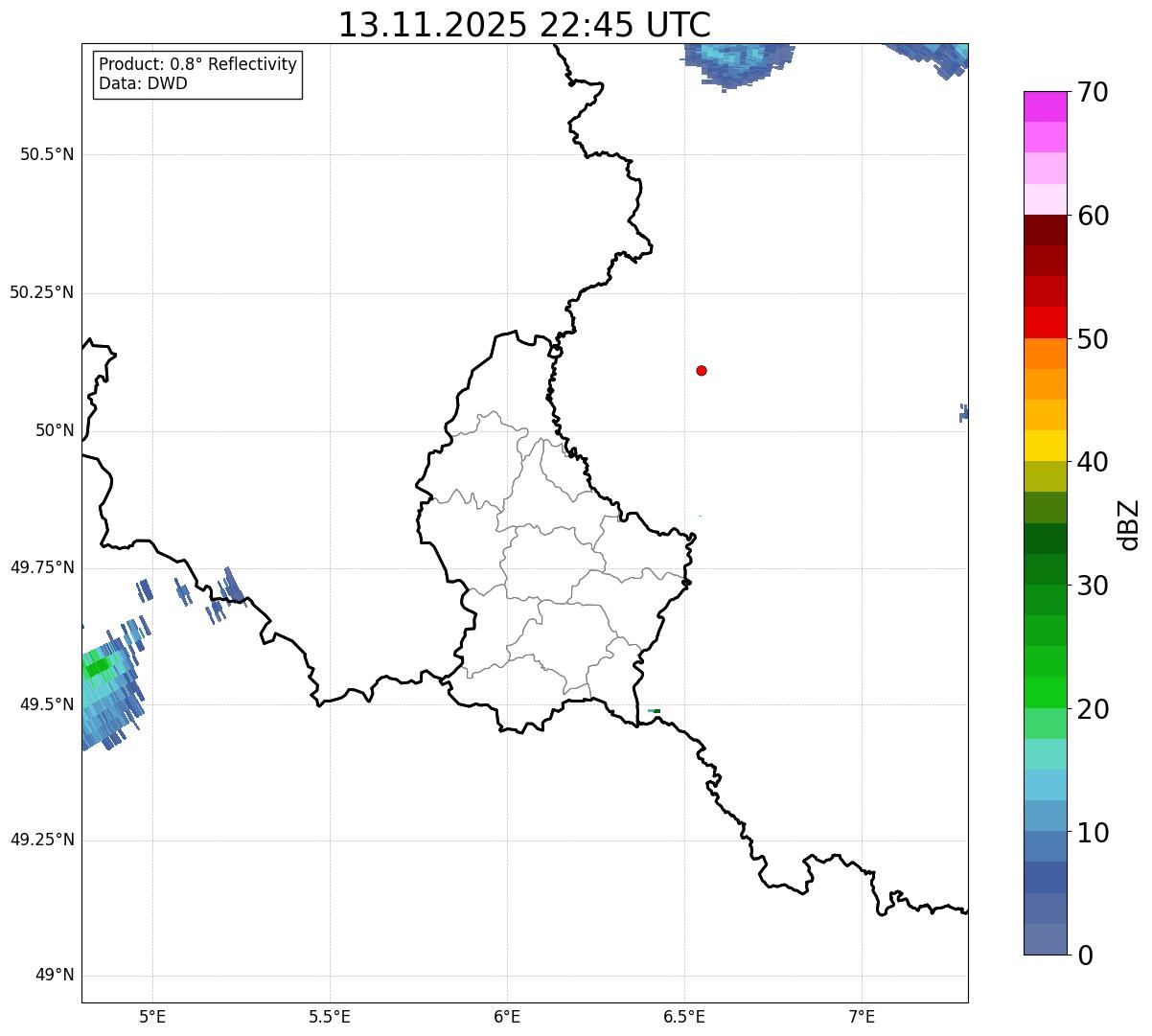Click the colorbar tick label 50
Screen dimensions: 1152x1036
pos(1093,339)
